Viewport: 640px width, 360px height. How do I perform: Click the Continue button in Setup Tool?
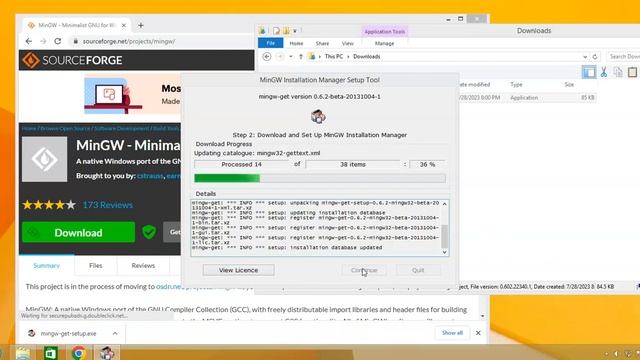(x=364, y=270)
